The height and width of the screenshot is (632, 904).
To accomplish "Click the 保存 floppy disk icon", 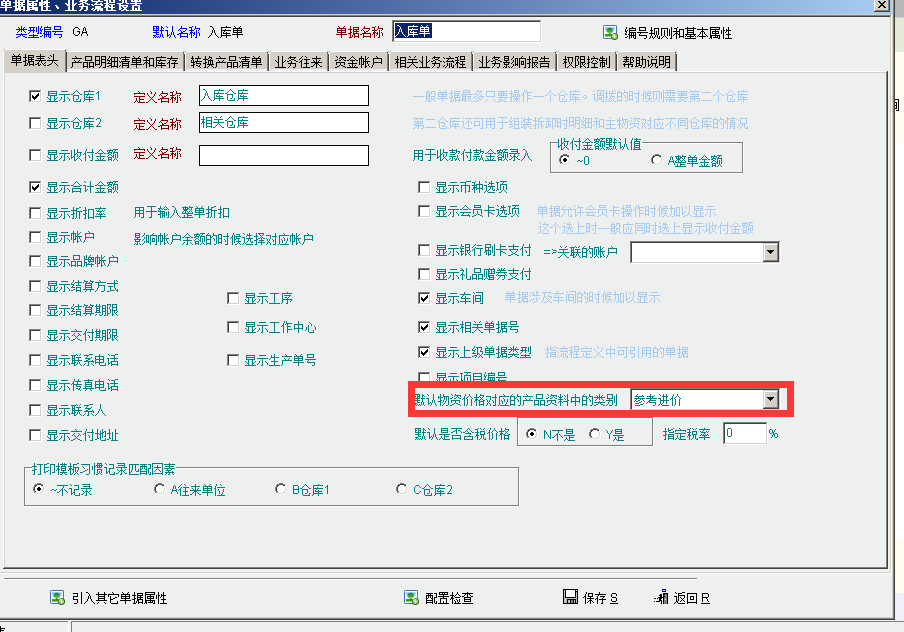I will (x=570, y=598).
